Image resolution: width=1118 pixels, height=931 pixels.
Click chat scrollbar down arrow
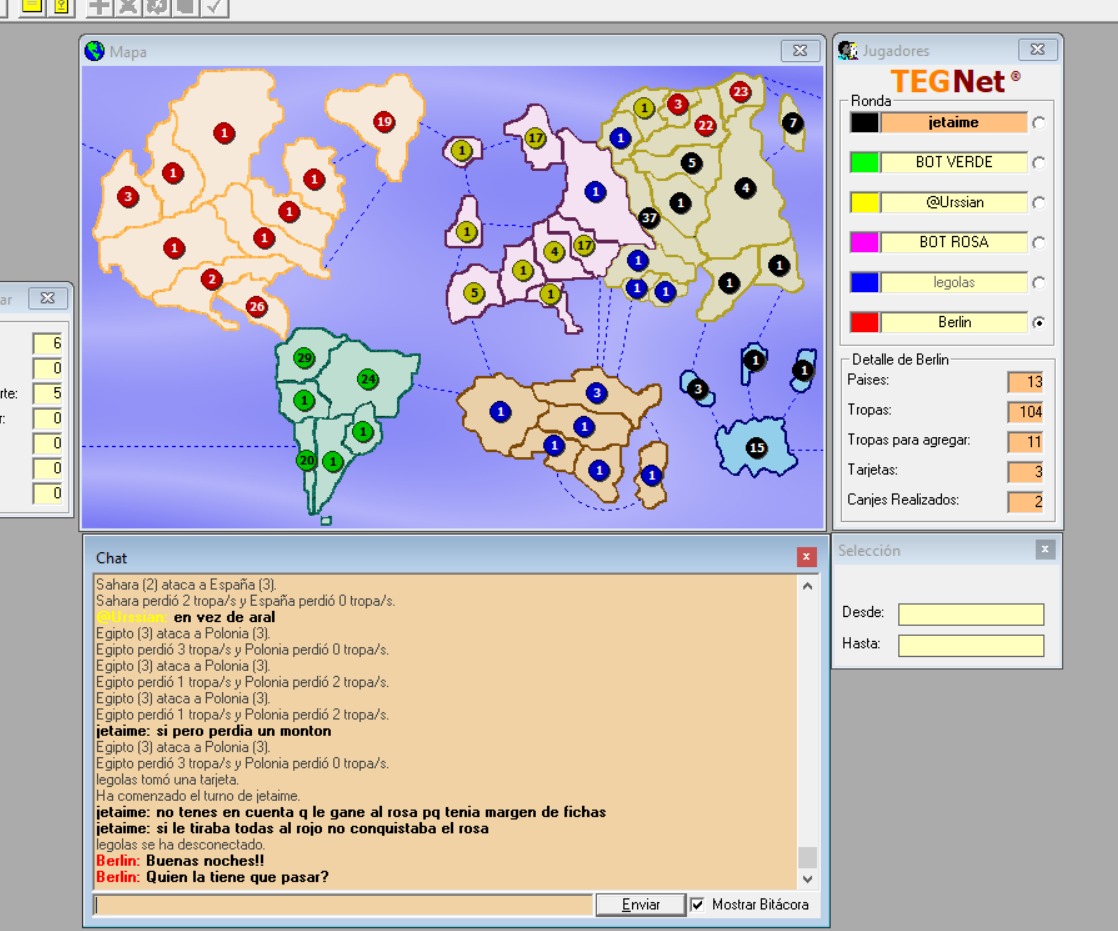[807, 880]
